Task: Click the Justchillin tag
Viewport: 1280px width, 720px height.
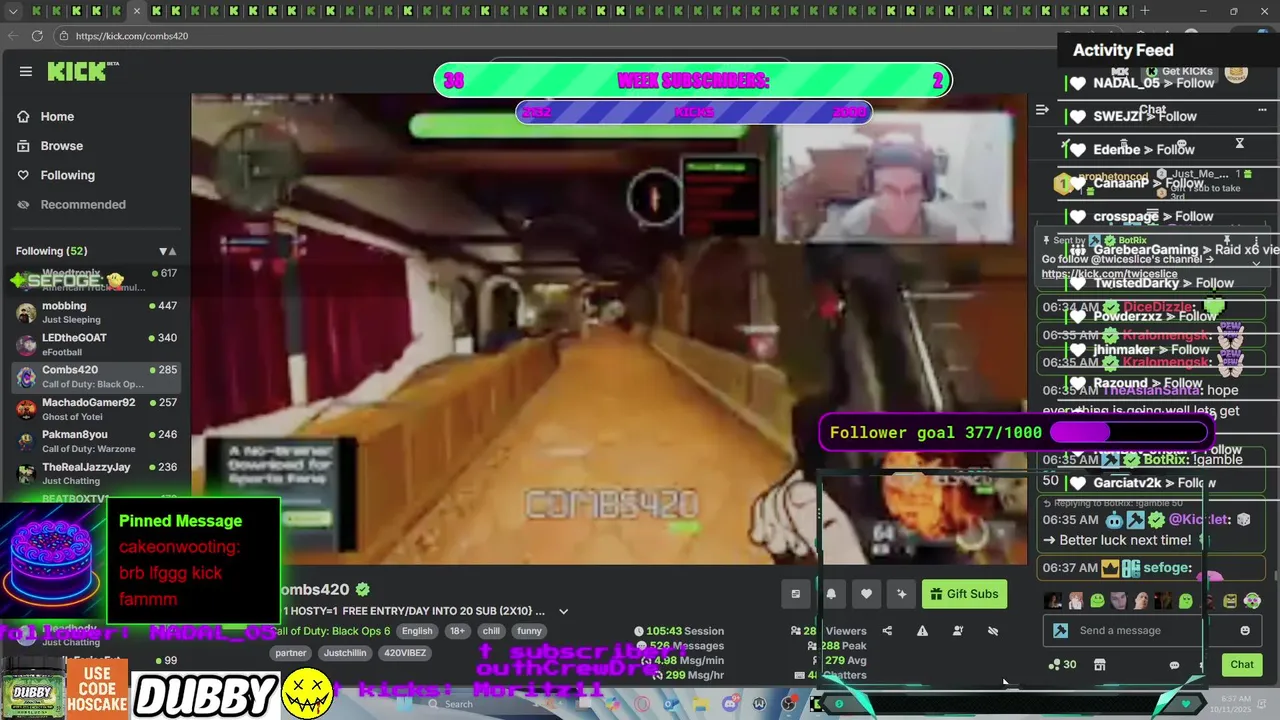Action: pos(345,653)
